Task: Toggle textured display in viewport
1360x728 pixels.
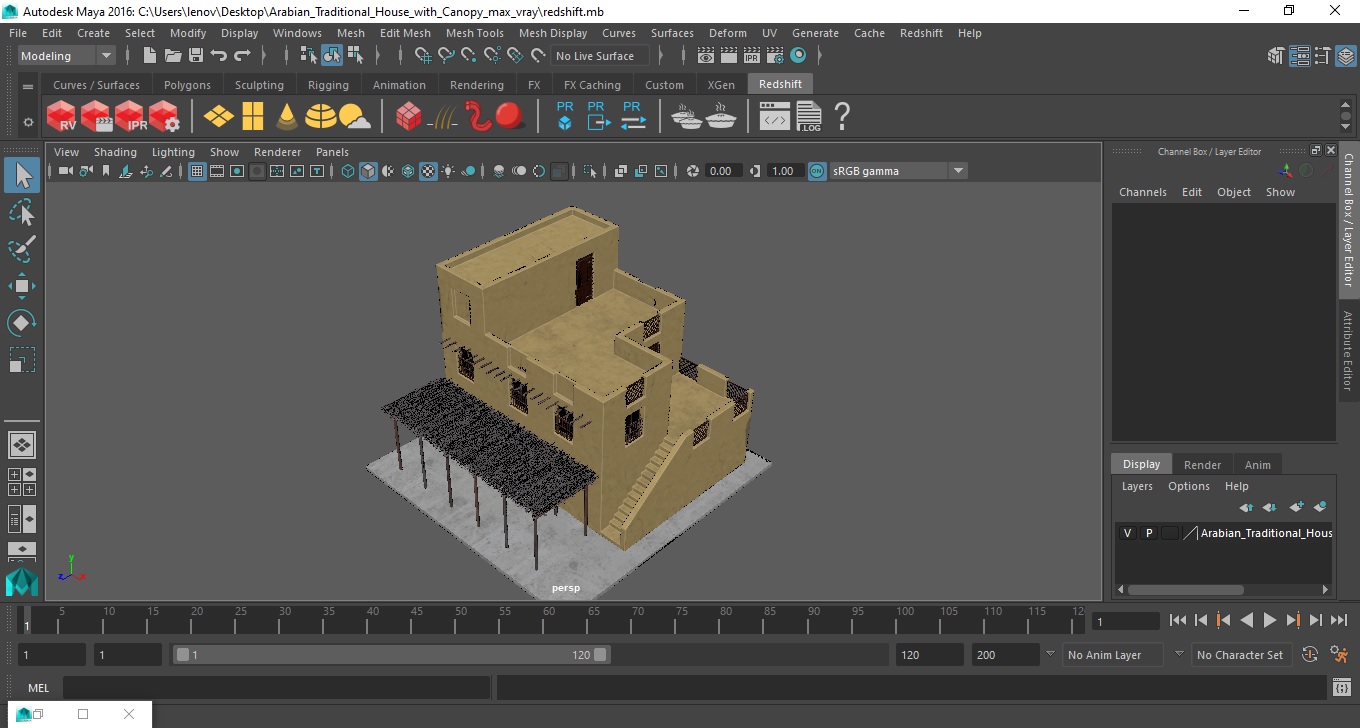Action: pos(428,171)
